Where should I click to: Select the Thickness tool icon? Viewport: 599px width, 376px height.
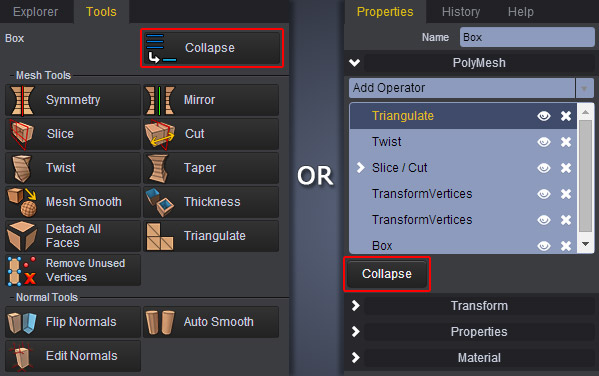[x=160, y=202]
